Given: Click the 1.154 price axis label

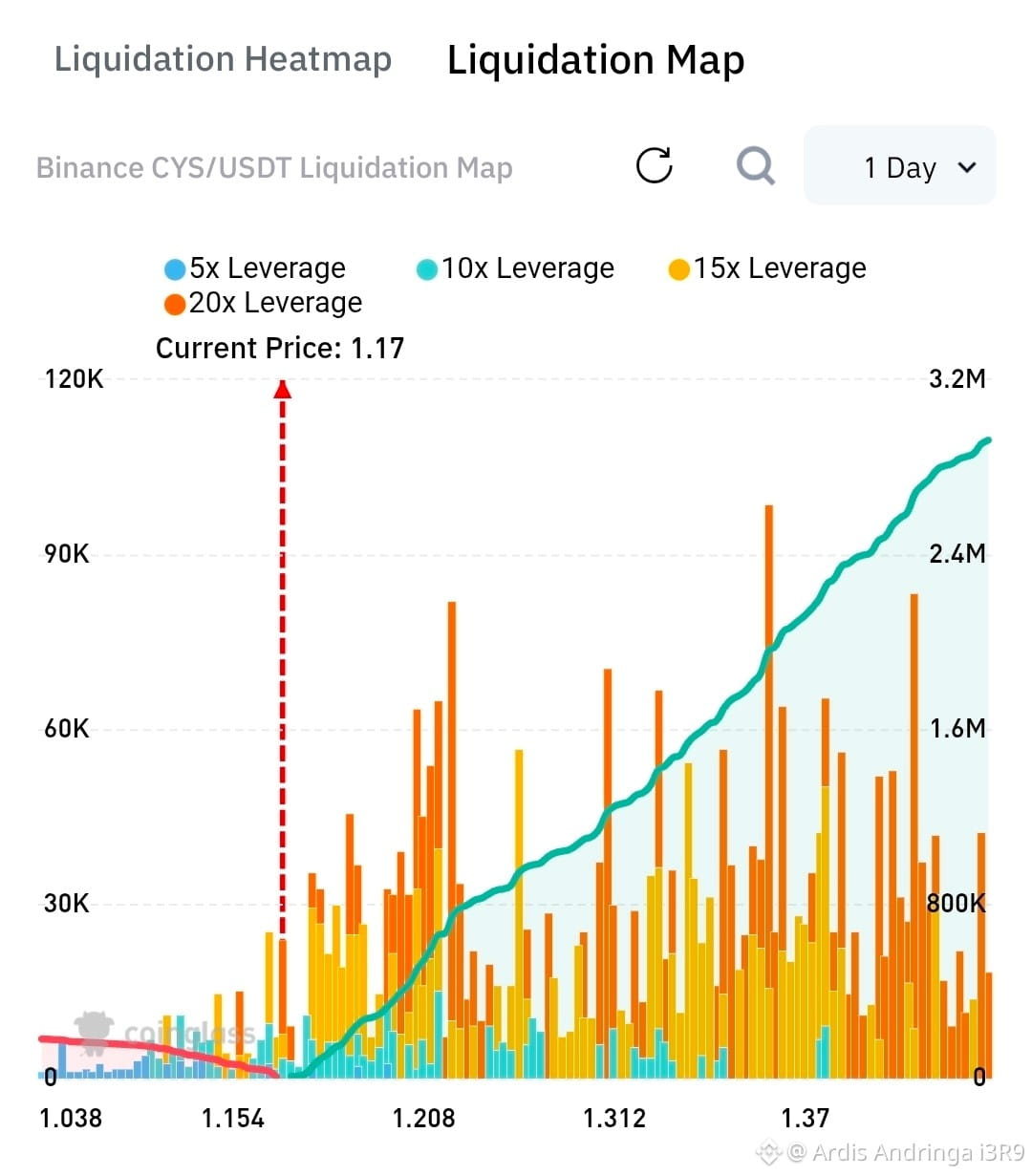Looking at the screenshot, I should (x=233, y=1118).
